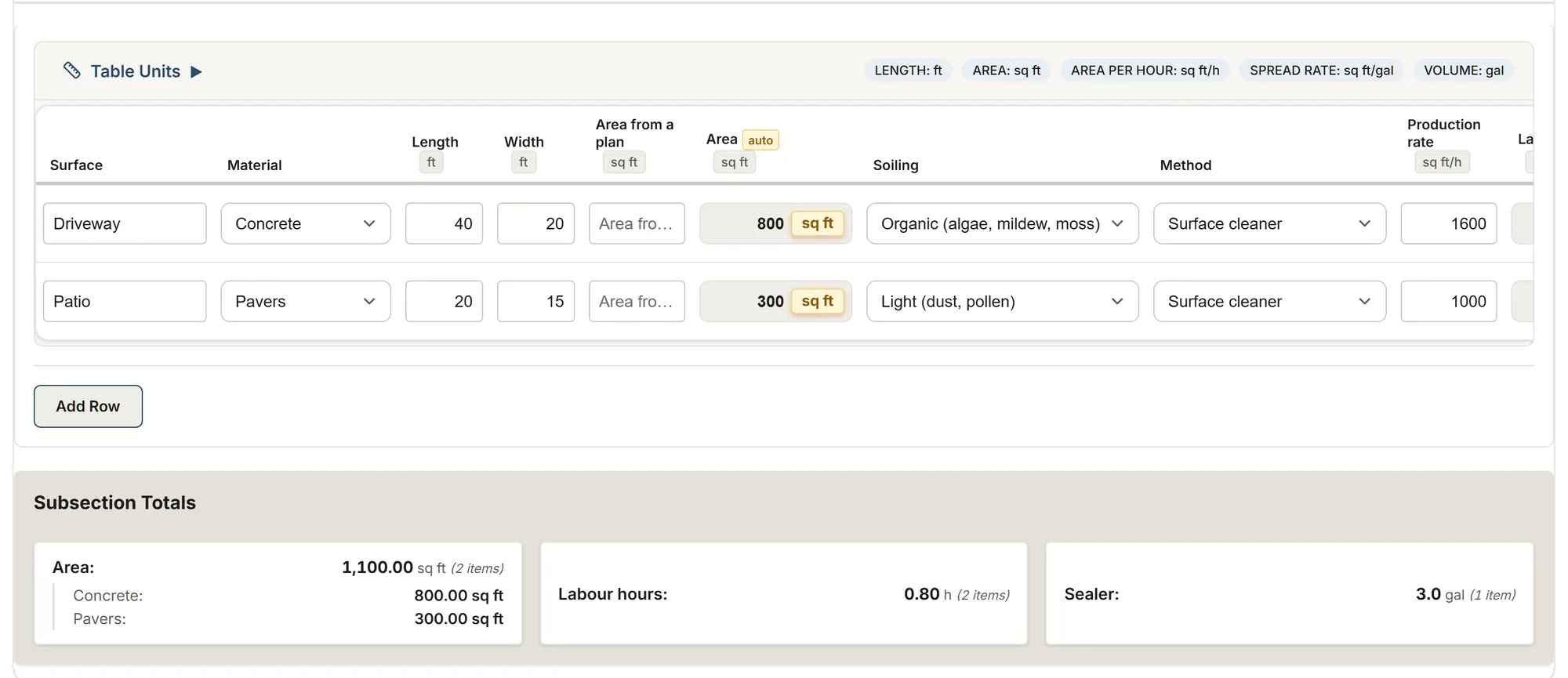Click the Patio row sq ft badge

pyautogui.click(x=817, y=301)
